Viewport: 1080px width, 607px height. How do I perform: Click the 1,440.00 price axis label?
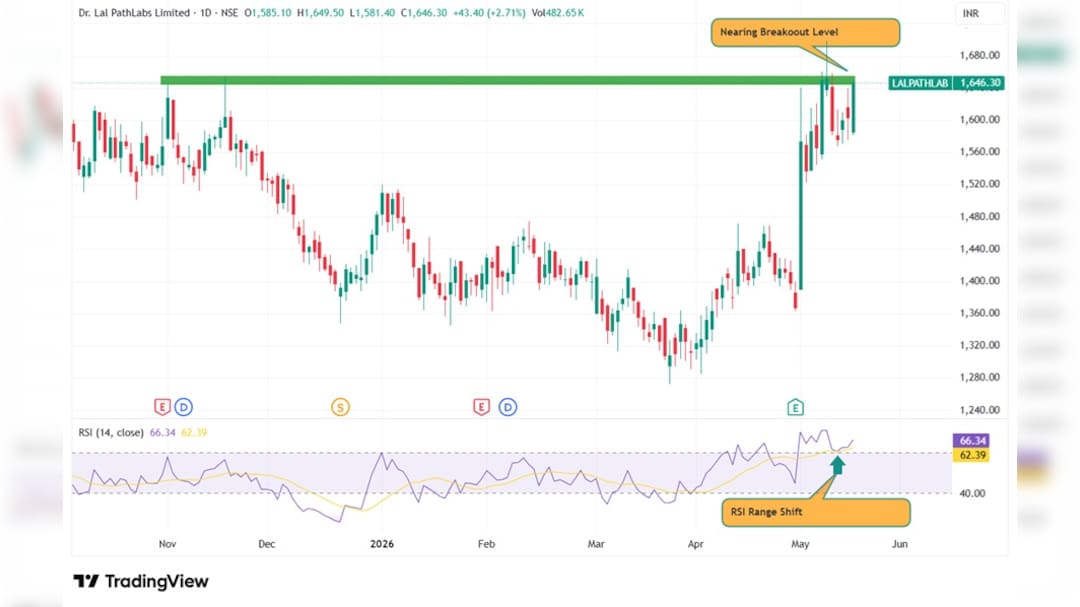[x=979, y=249]
